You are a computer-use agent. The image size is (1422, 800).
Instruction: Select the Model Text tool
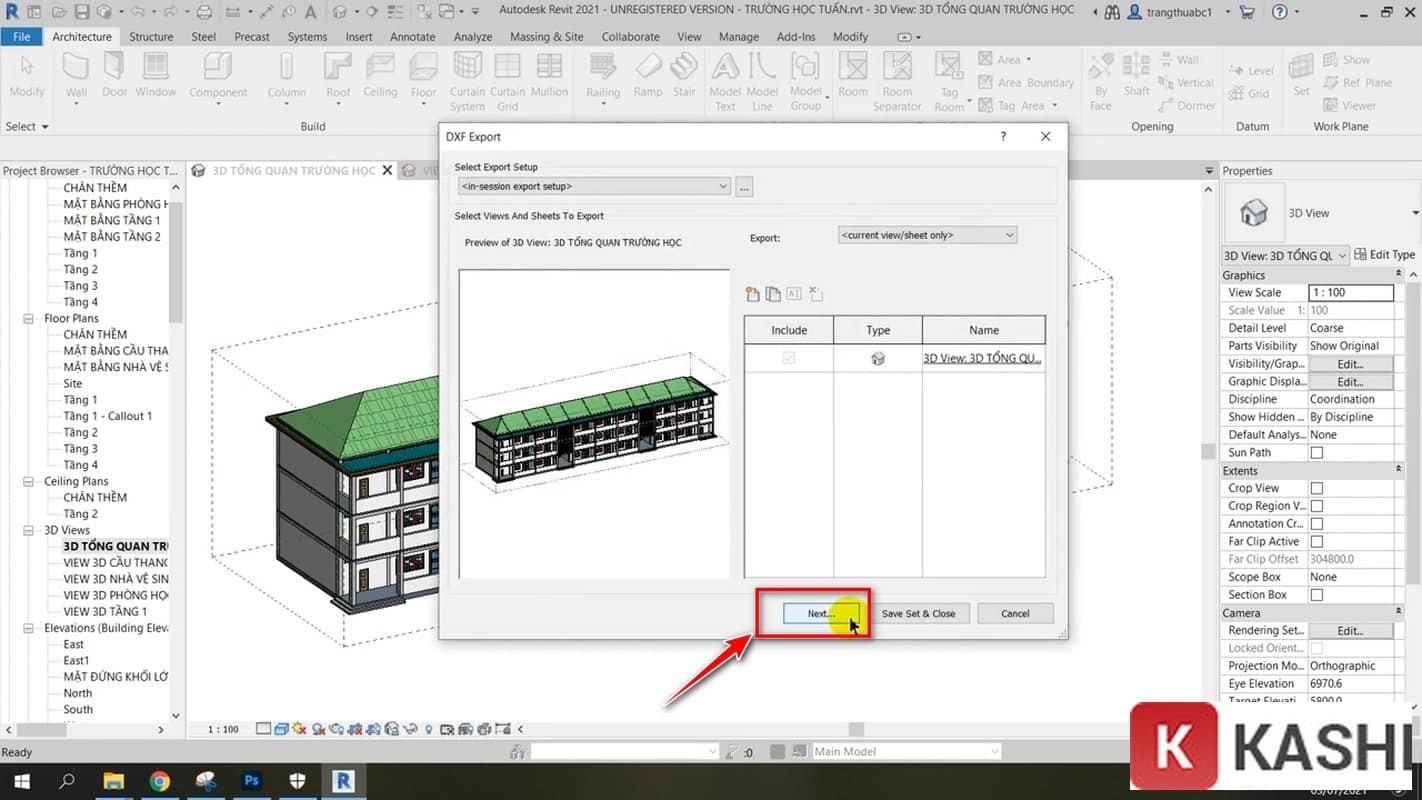725,81
